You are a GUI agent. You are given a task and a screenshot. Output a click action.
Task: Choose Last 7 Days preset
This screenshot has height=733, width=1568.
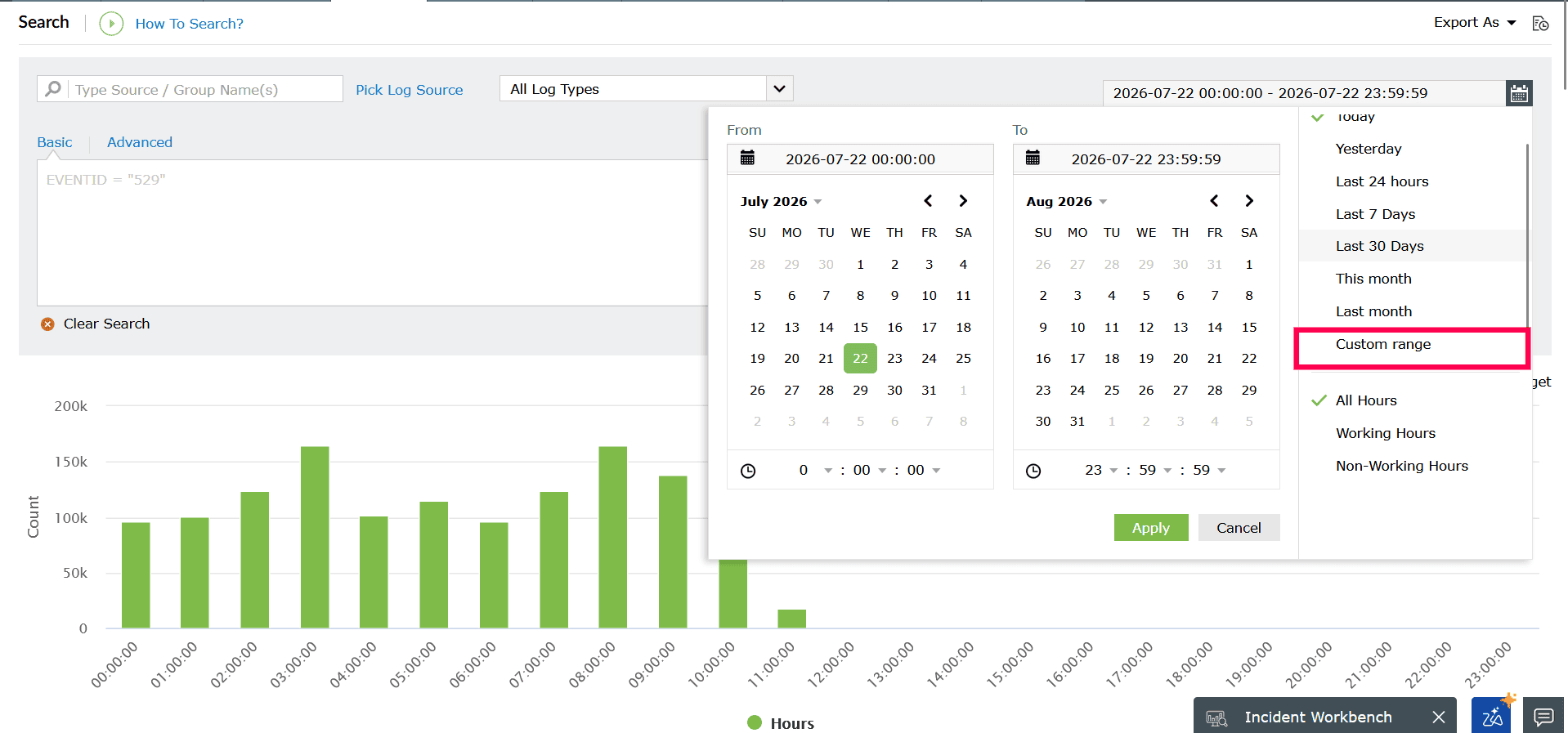(x=1375, y=214)
